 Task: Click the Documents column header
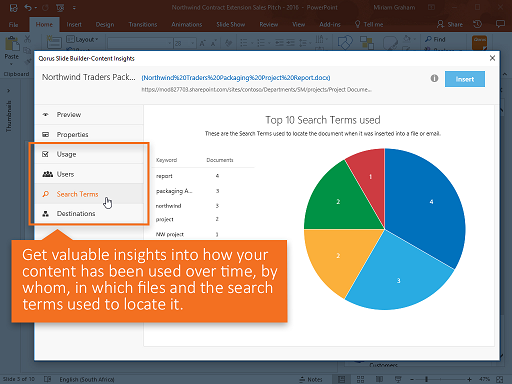[220, 160]
